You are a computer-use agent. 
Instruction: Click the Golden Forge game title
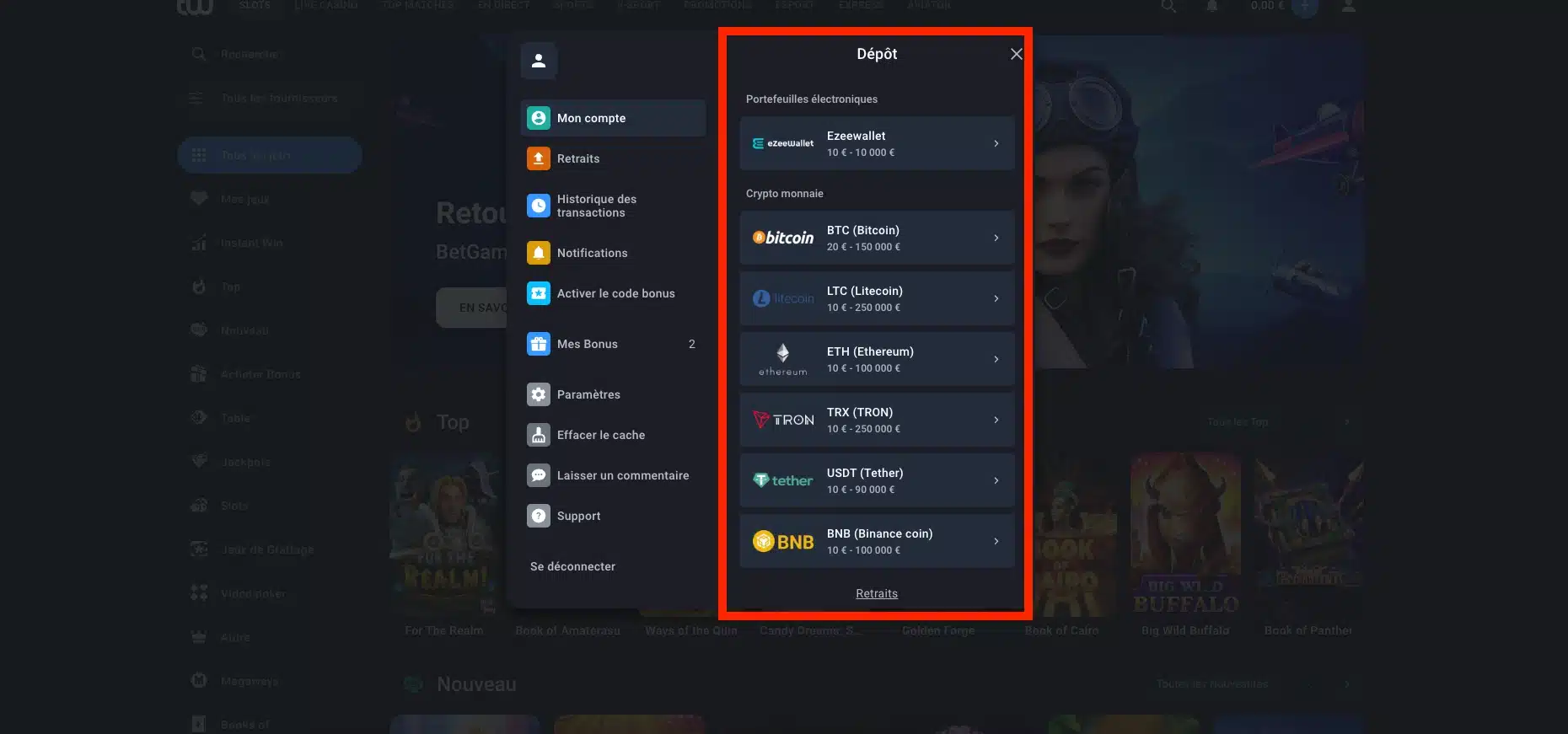tap(938, 630)
